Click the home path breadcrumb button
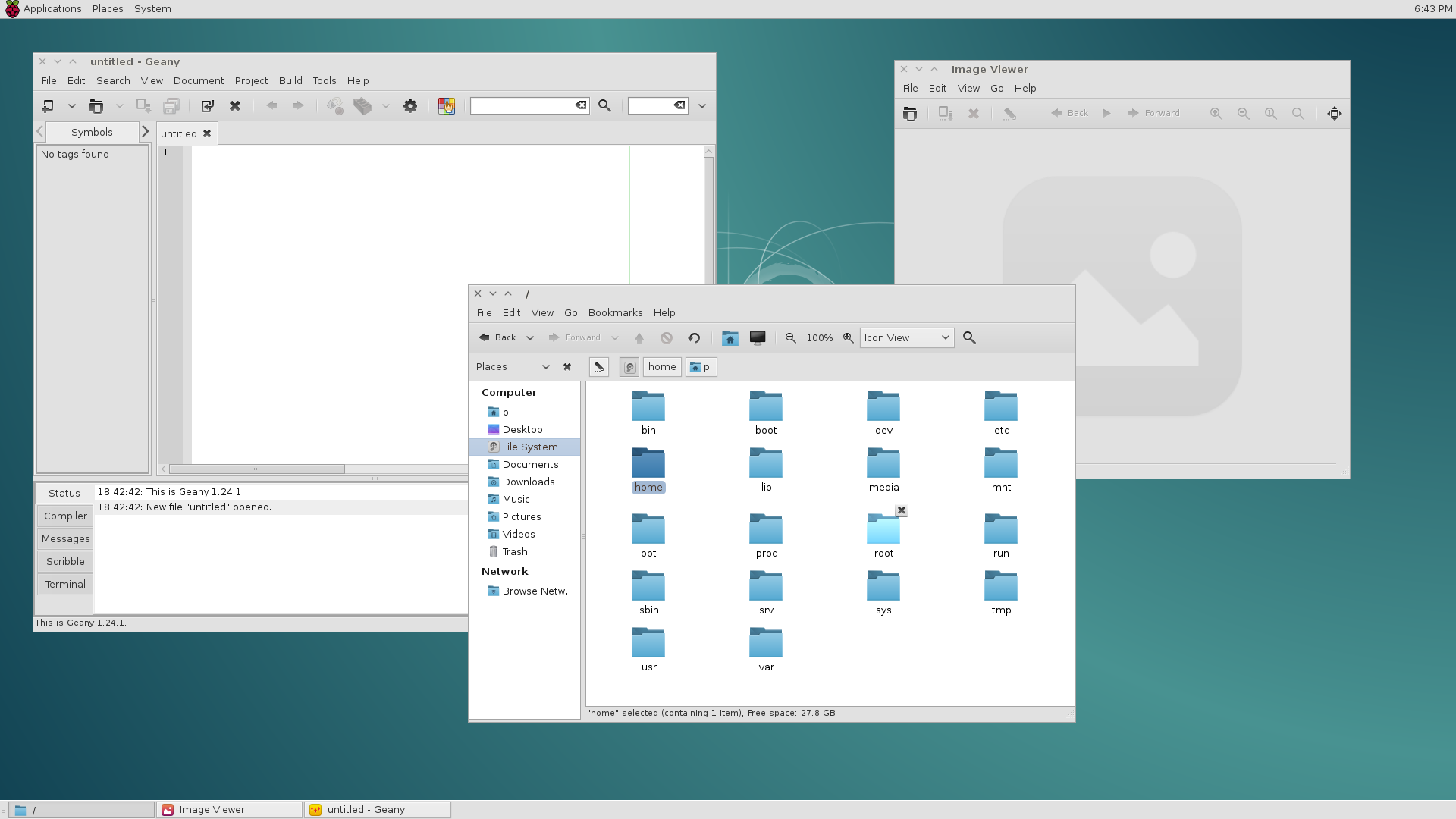This screenshot has height=819, width=1456. [x=662, y=367]
